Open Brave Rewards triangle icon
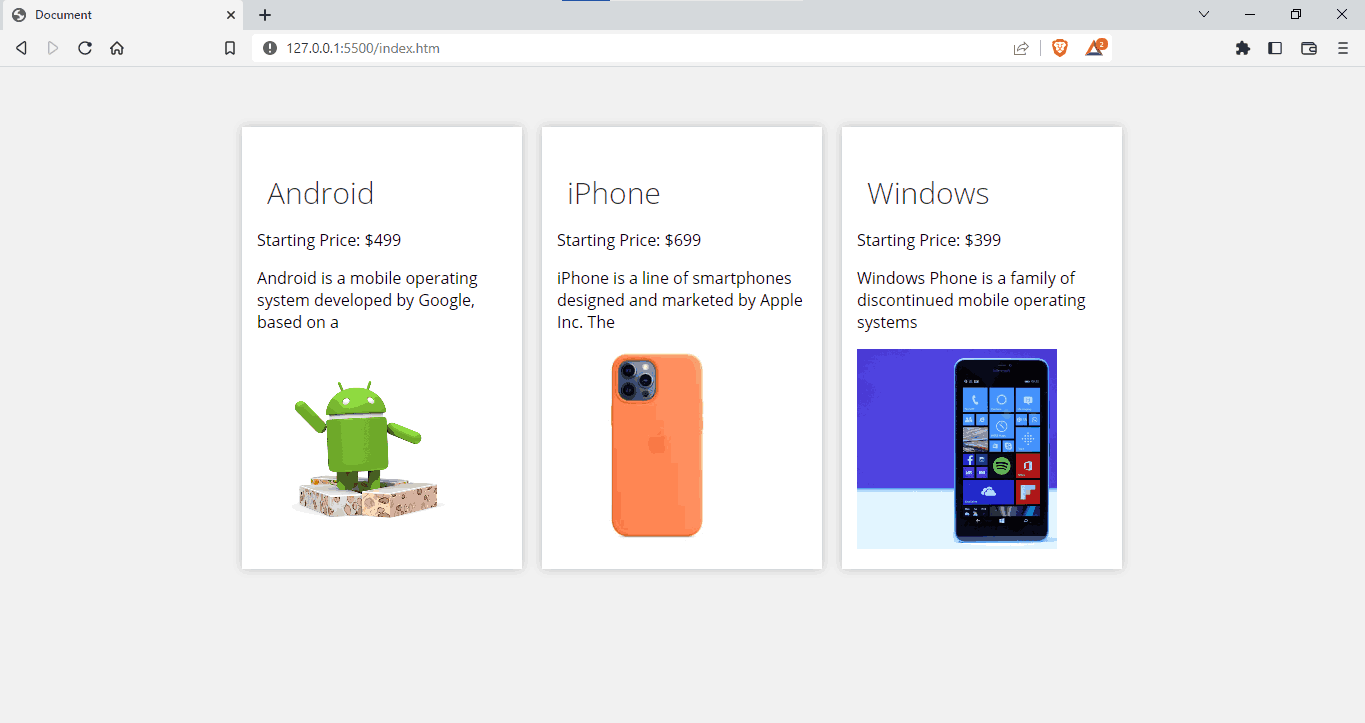 pyautogui.click(x=1093, y=47)
